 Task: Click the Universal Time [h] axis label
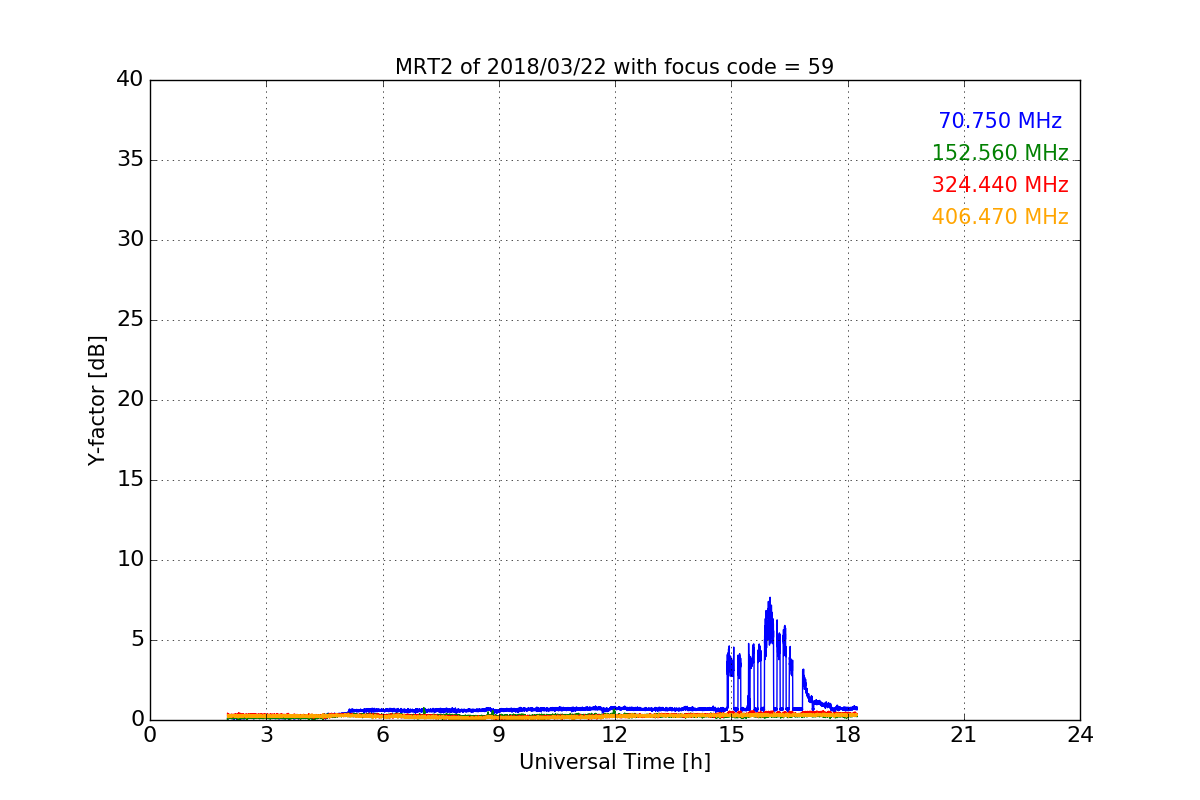point(614,762)
